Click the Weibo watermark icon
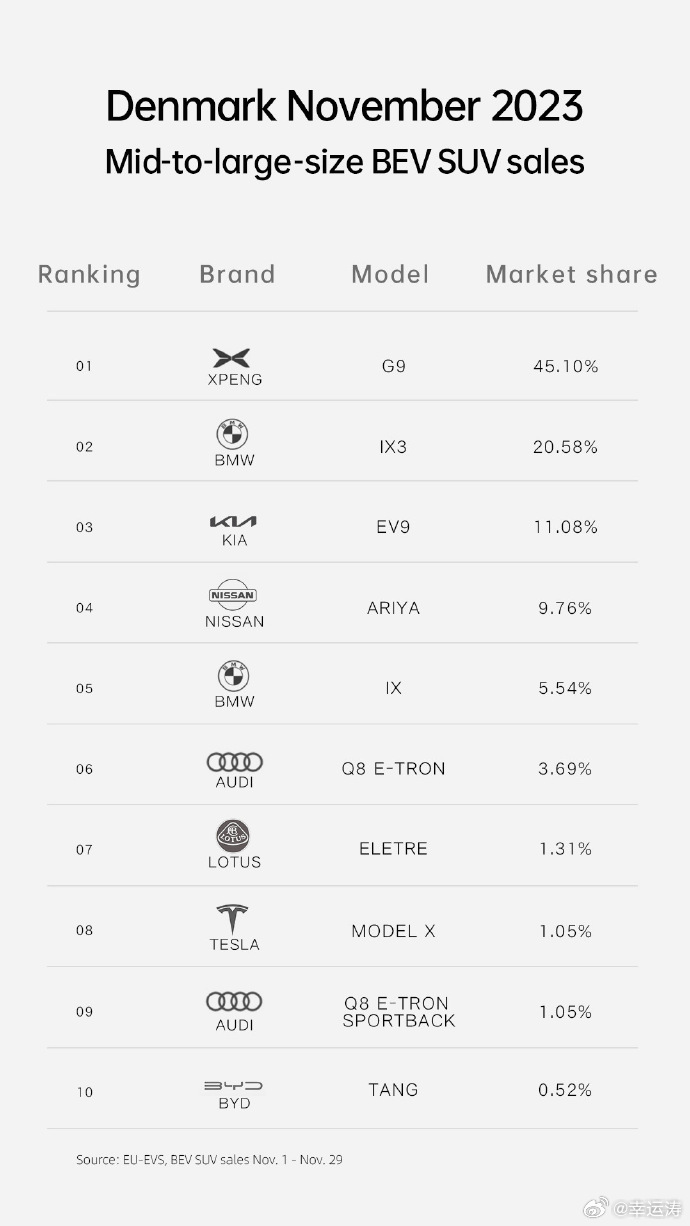The width and height of the screenshot is (690, 1226). pos(597,1210)
